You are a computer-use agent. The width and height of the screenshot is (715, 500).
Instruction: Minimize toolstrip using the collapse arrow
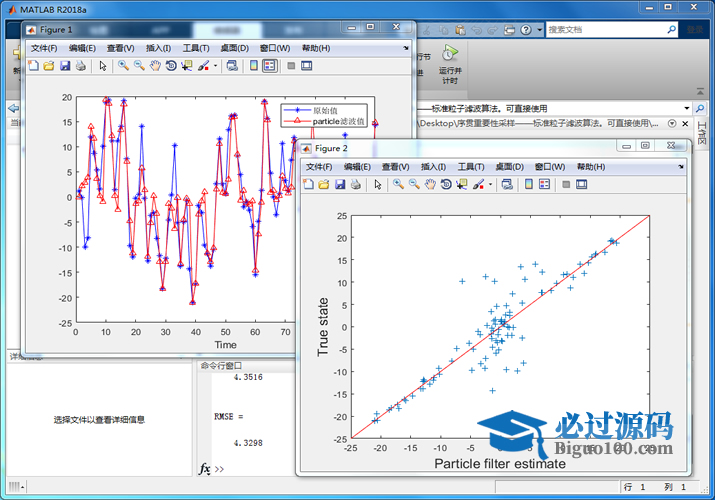(700, 92)
